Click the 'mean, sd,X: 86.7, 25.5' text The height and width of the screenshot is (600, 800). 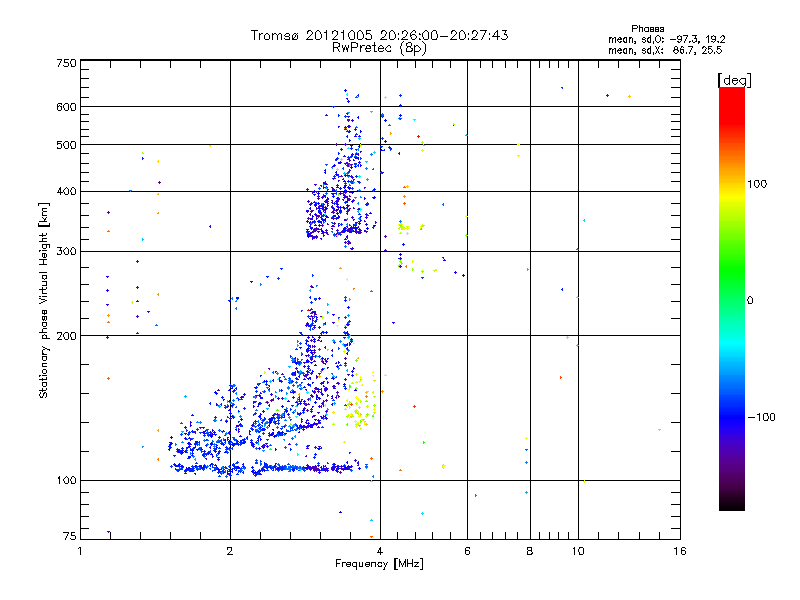click(665, 50)
